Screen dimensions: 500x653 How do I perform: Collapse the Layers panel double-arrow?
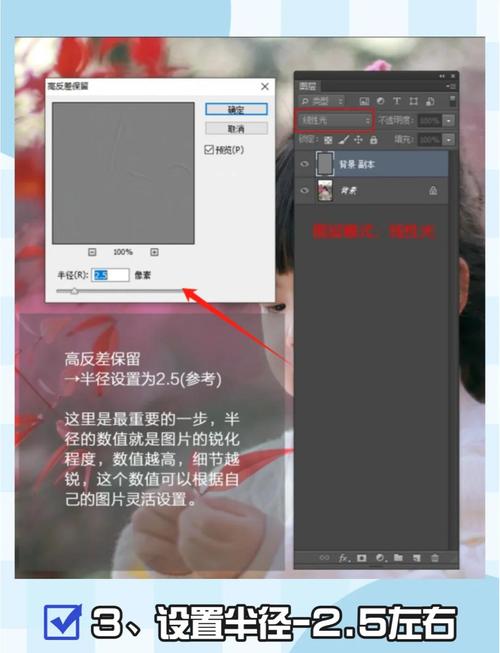(442, 76)
